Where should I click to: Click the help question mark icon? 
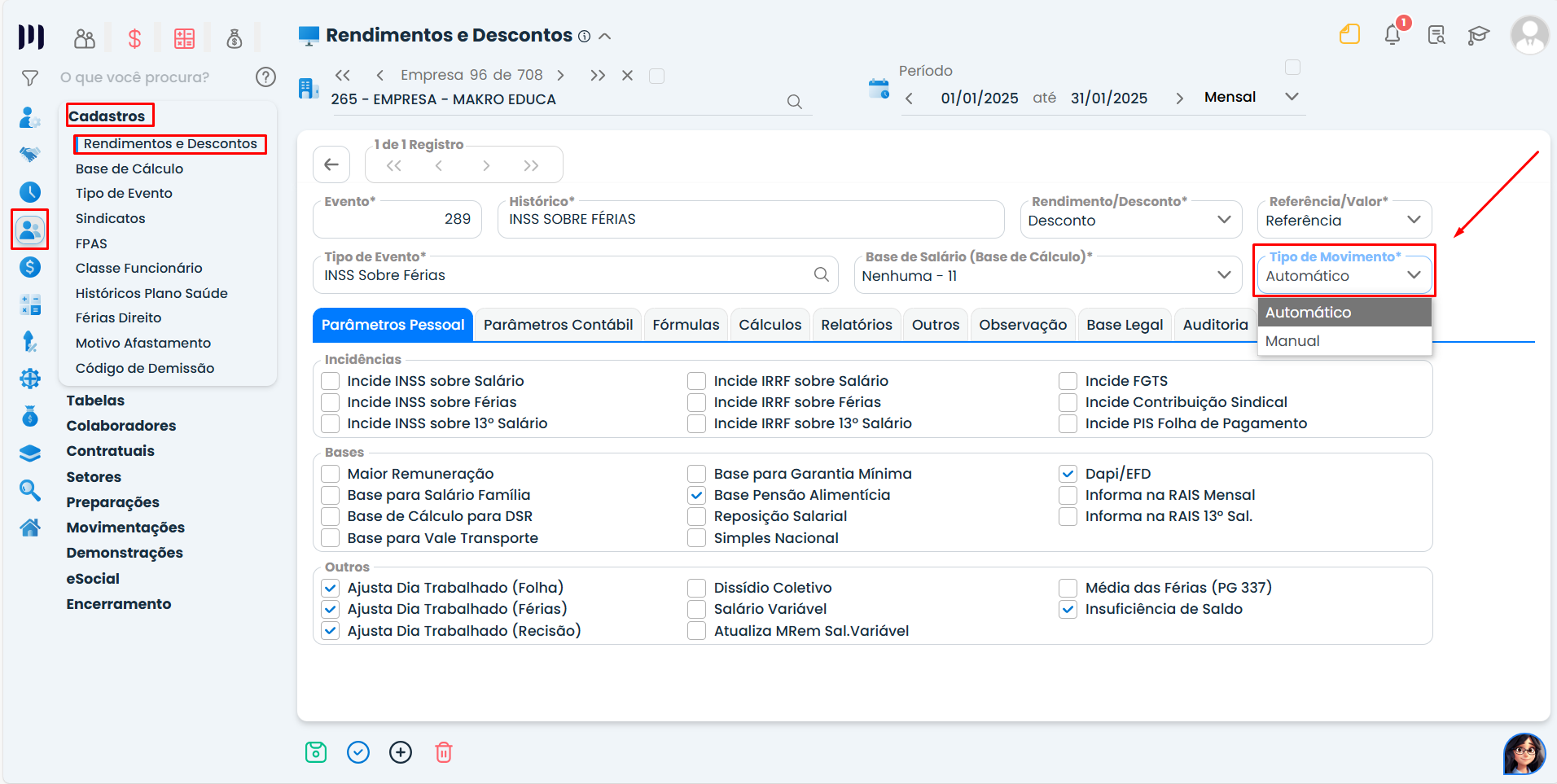pyautogui.click(x=265, y=77)
